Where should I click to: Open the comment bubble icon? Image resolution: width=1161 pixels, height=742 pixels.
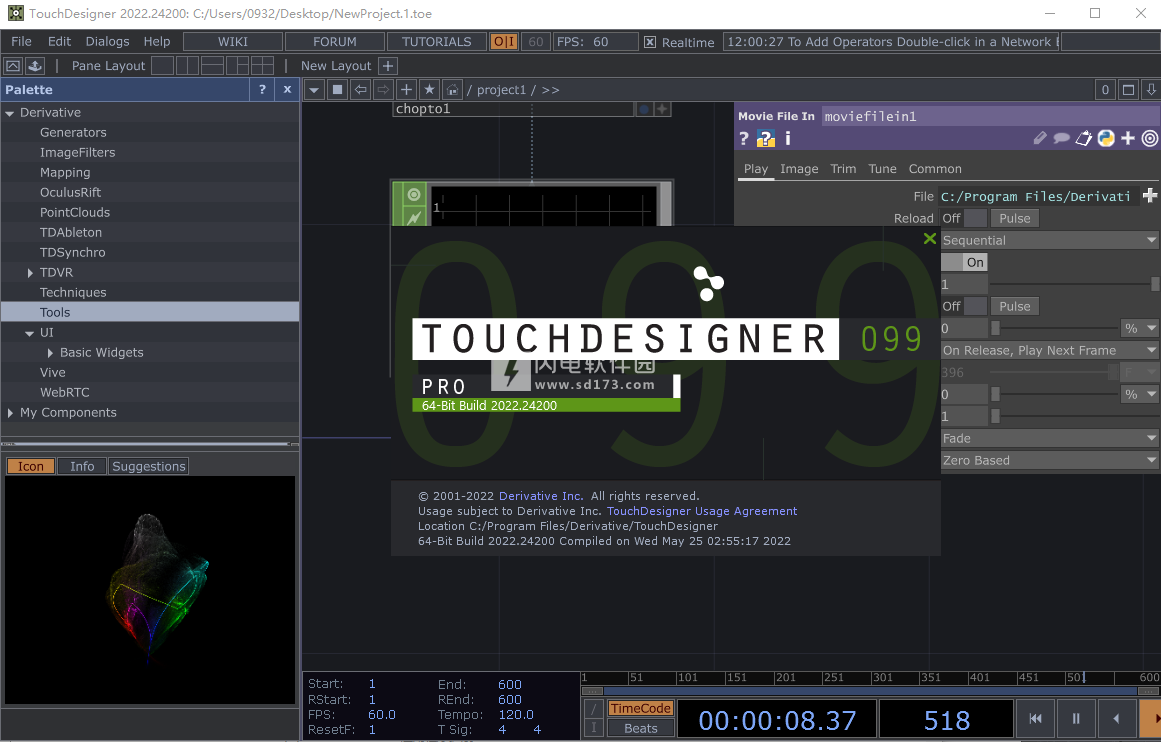click(x=1062, y=138)
